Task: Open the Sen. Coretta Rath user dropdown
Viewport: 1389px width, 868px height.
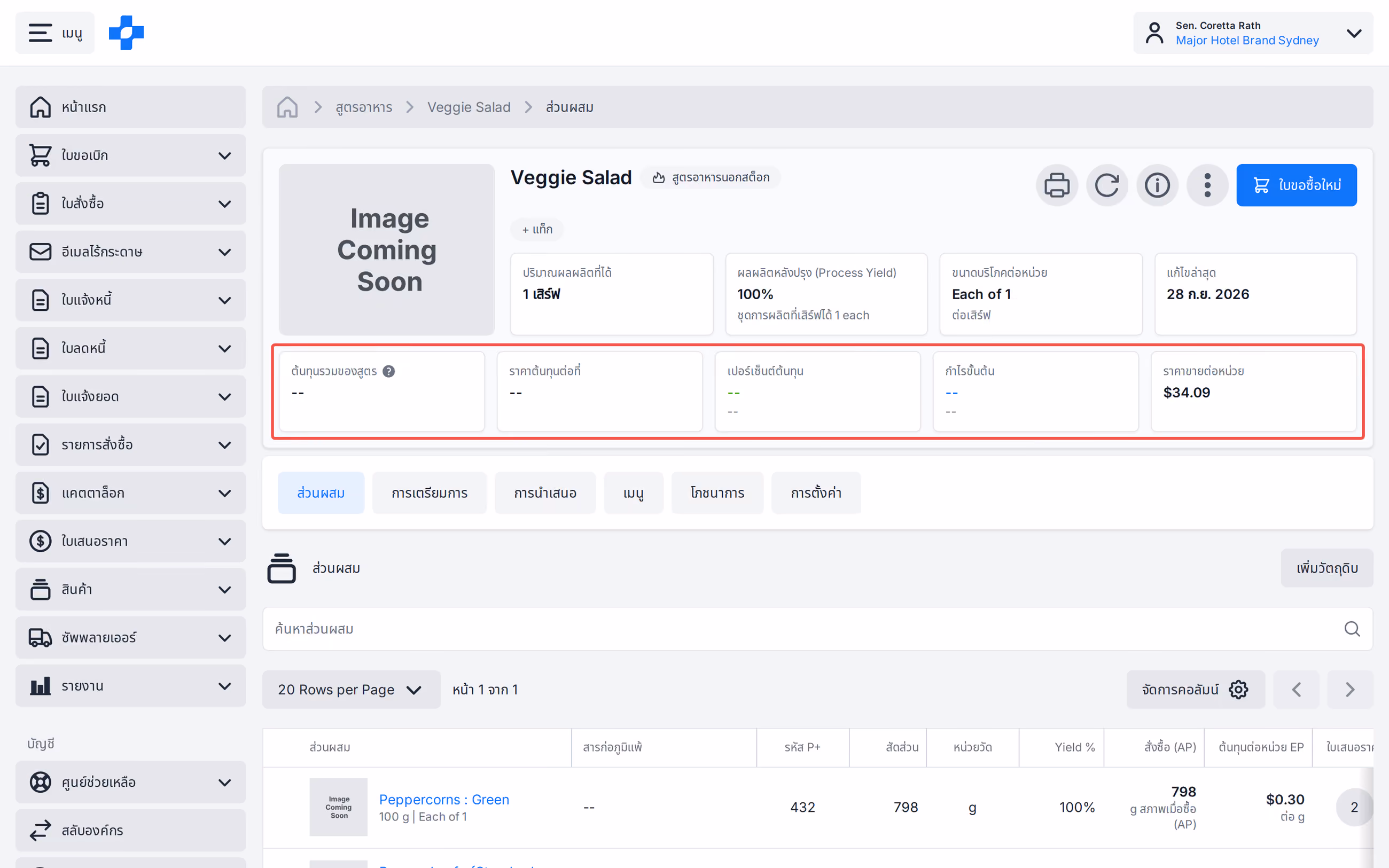Action: click(x=1253, y=33)
